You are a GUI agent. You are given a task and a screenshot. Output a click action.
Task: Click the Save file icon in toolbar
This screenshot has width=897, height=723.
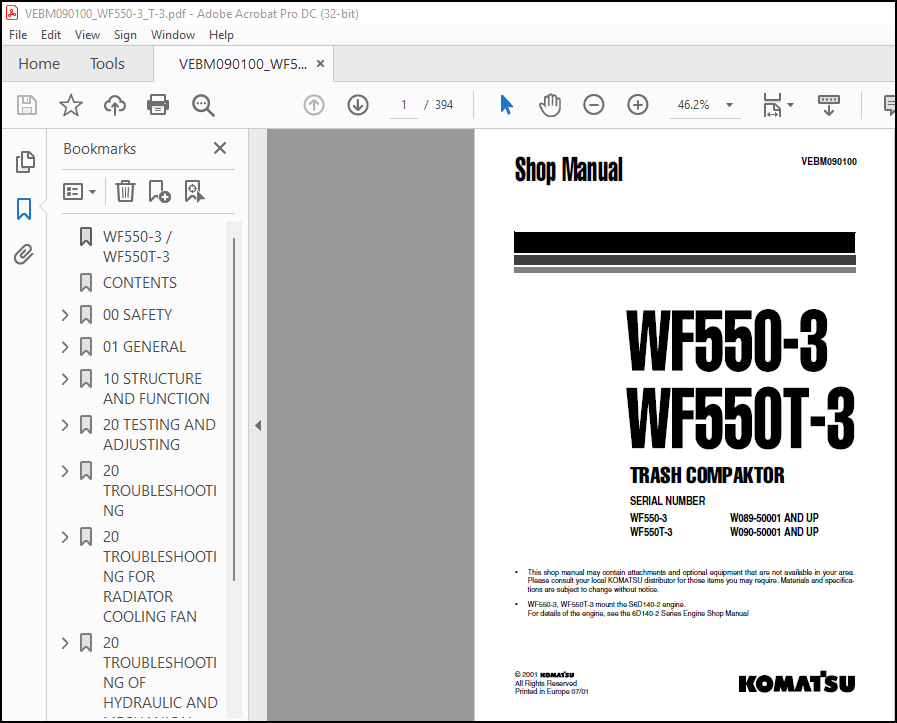[26, 105]
